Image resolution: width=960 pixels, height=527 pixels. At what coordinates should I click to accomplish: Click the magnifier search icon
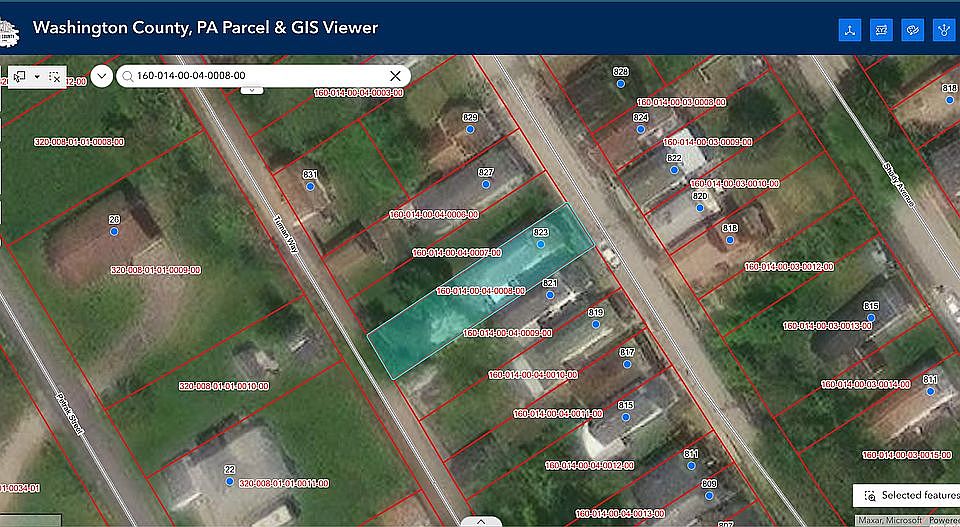[x=128, y=76]
